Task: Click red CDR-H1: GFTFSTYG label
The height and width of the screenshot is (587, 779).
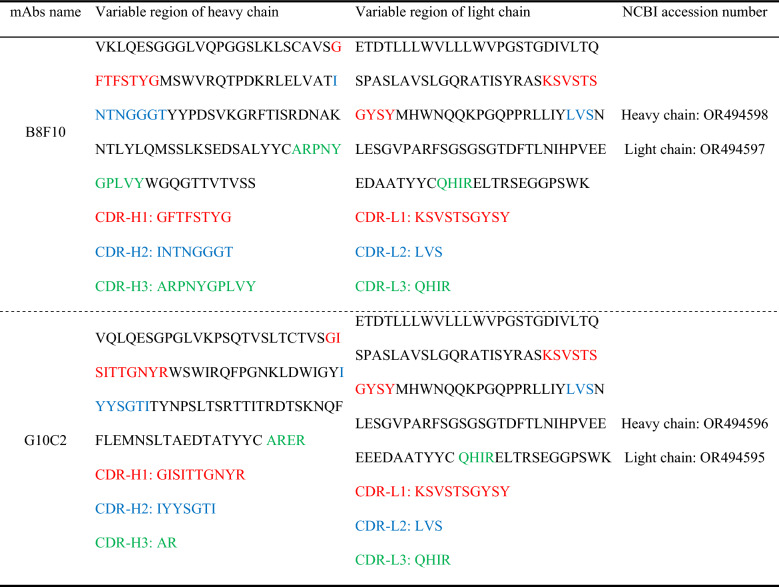Action: [163, 218]
